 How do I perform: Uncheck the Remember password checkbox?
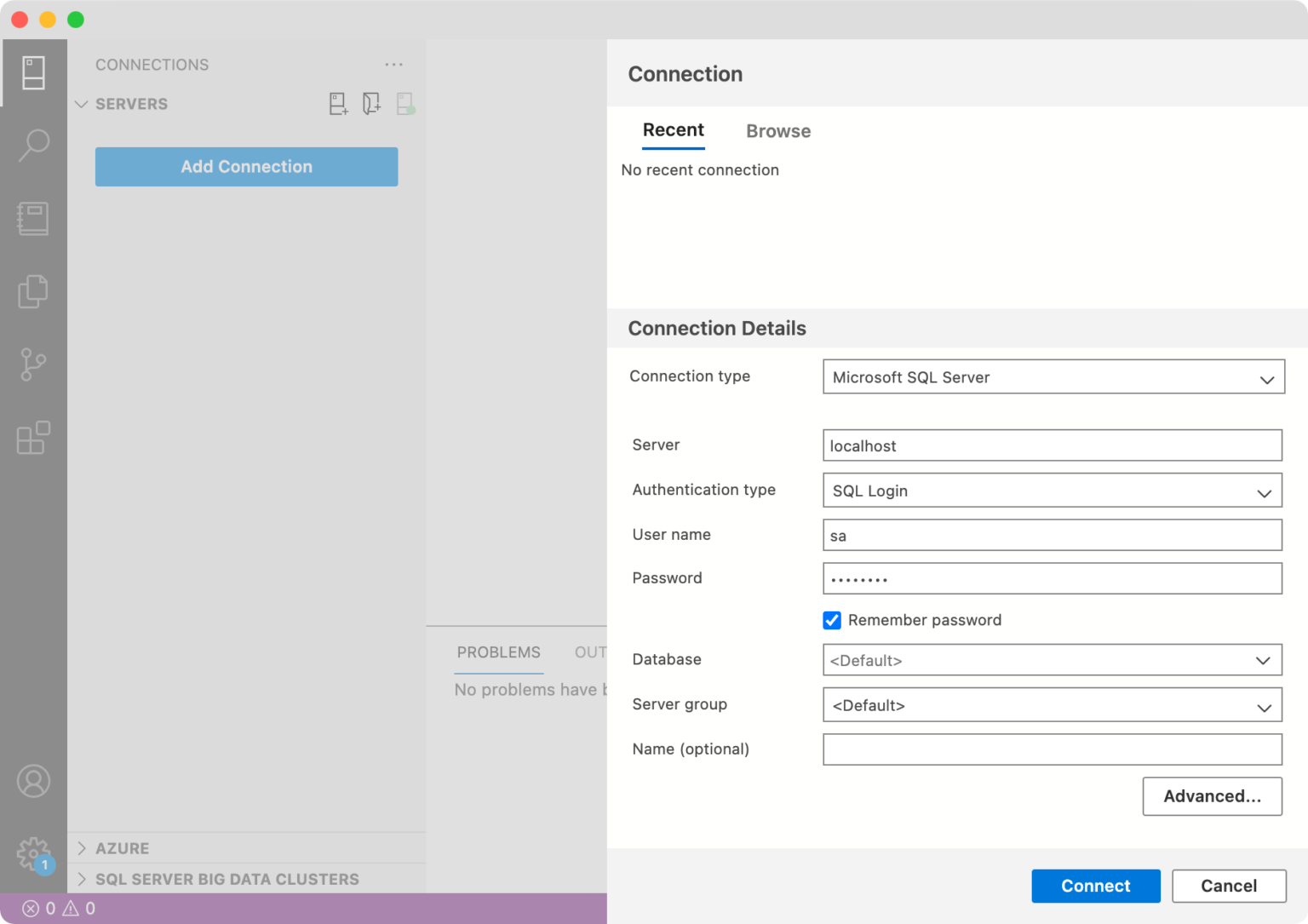click(x=832, y=620)
